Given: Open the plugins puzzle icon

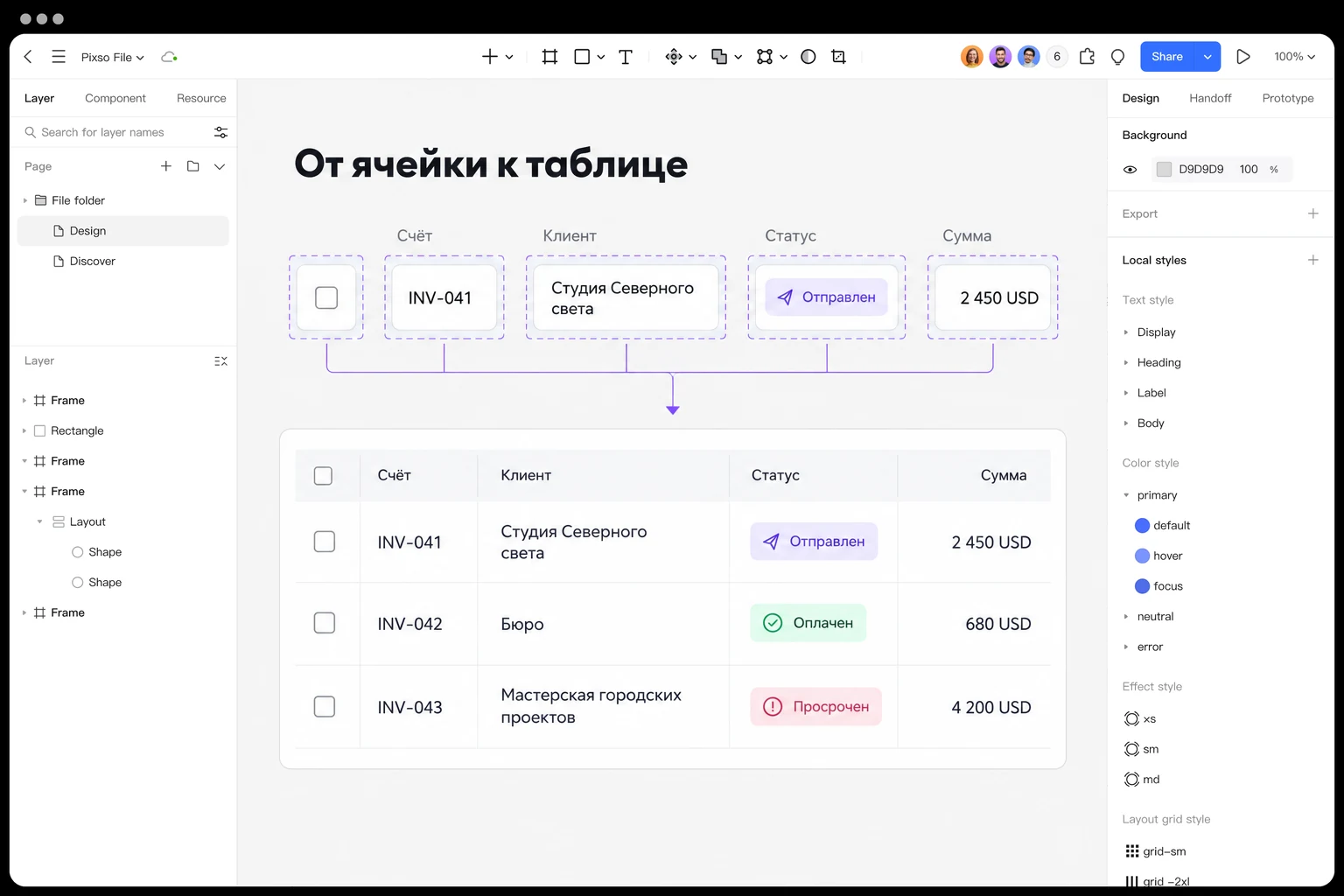Looking at the screenshot, I should pos(1087,57).
